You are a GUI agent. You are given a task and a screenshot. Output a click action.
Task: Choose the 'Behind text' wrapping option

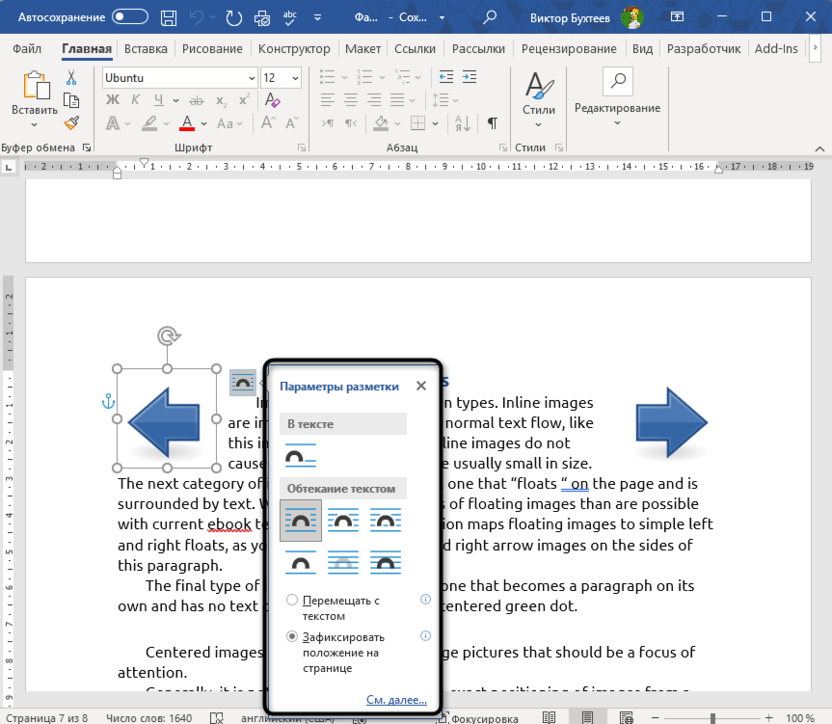344,563
